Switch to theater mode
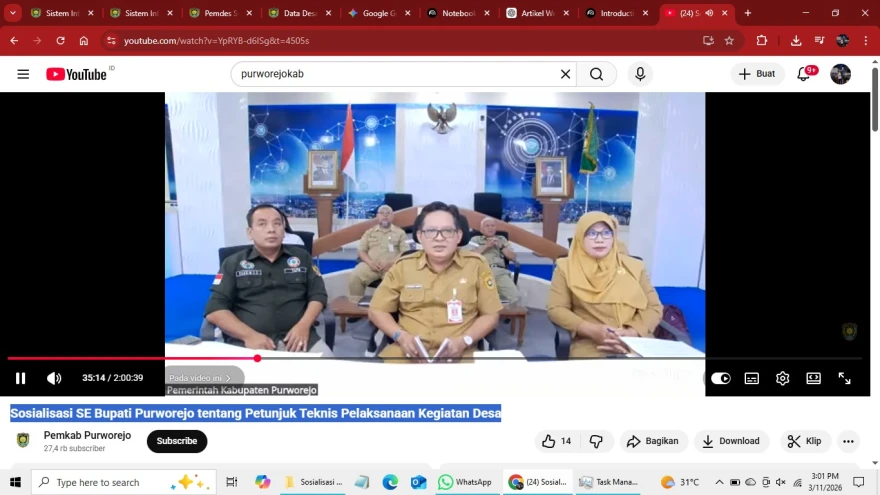Image resolution: width=880 pixels, height=495 pixels. tap(813, 378)
